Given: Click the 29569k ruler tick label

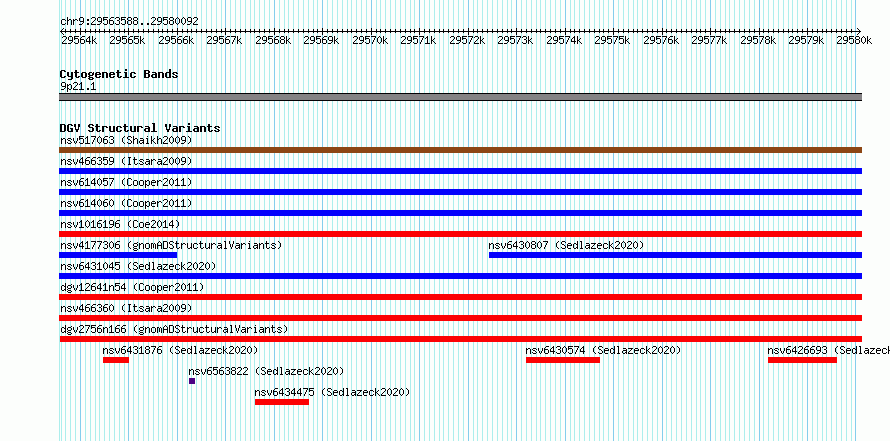Looking at the screenshot, I should point(321,40).
